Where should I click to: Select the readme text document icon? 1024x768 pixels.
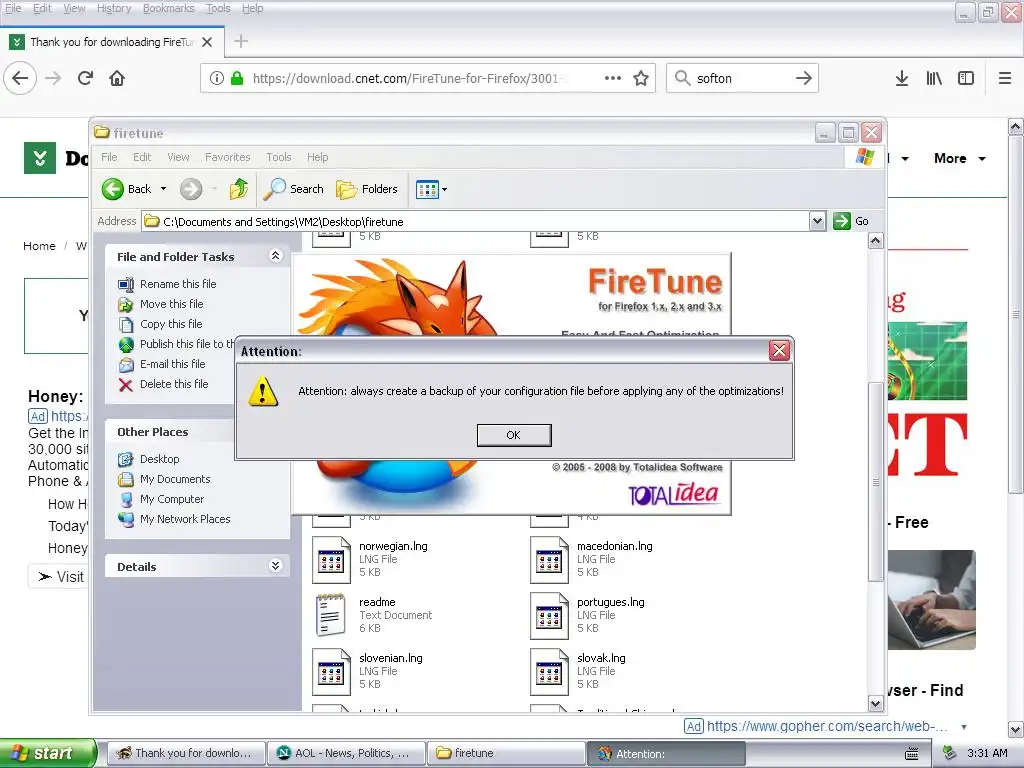[x=331, y=615]
